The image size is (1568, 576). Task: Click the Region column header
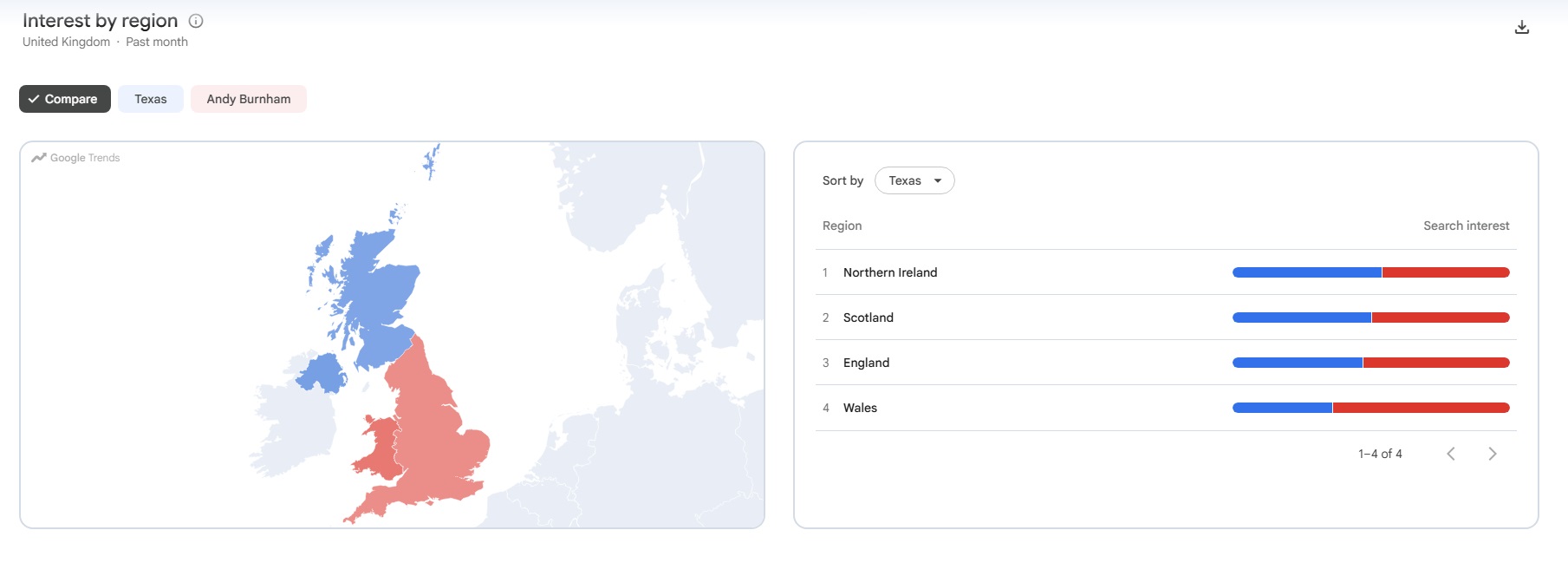point(842,226)
